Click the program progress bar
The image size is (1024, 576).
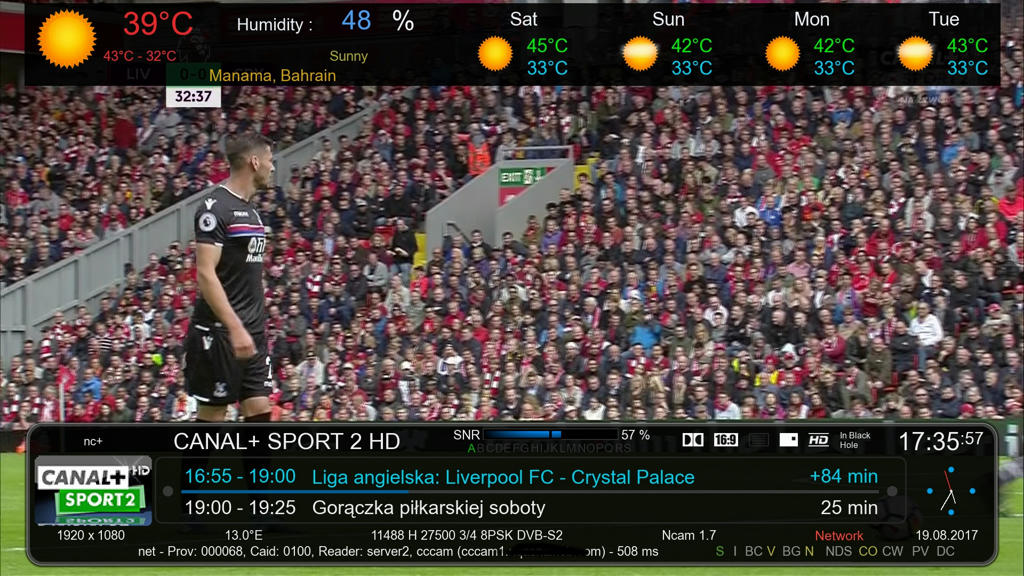coord(530,491)
